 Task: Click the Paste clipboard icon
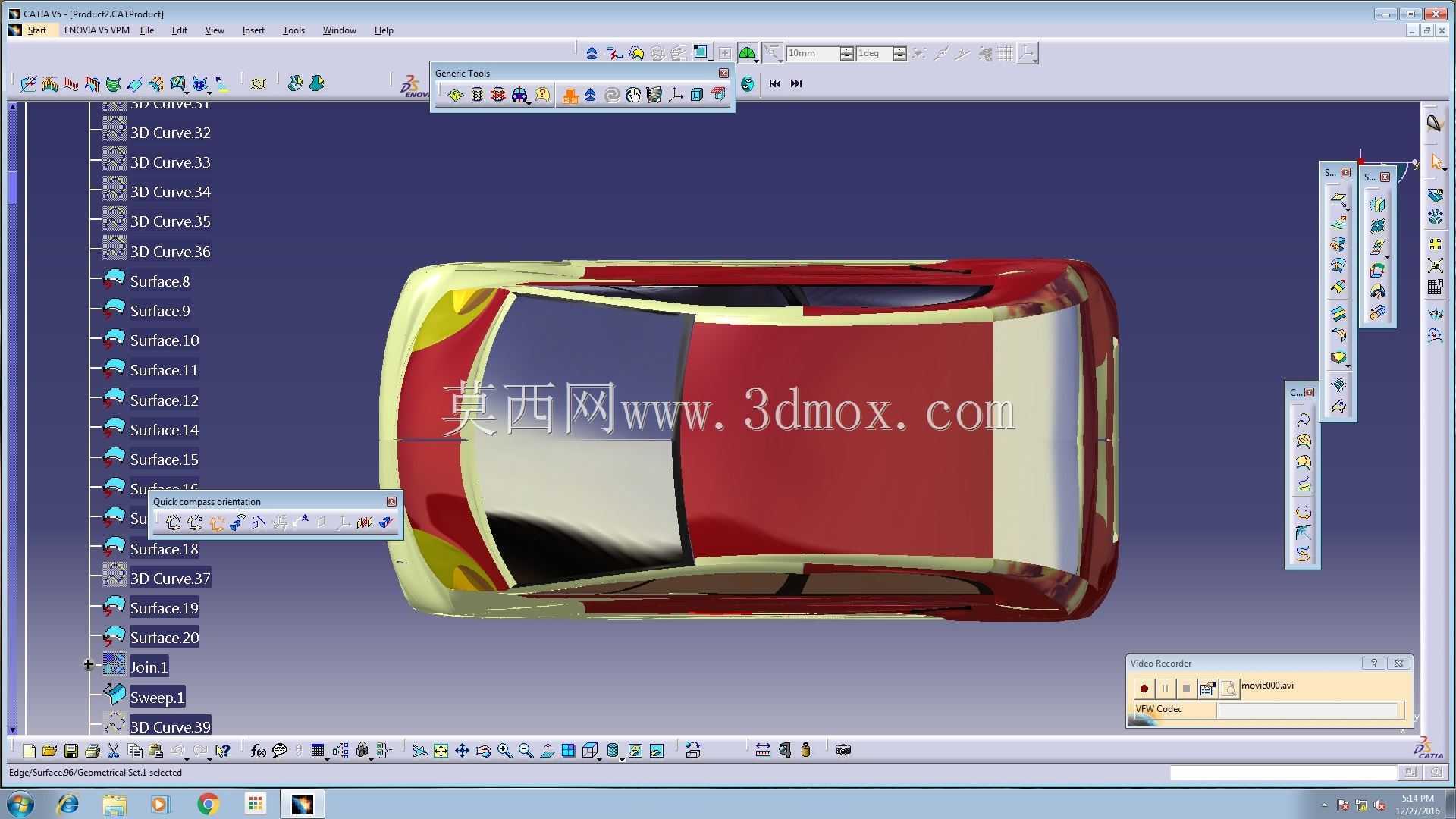(156, 751)
